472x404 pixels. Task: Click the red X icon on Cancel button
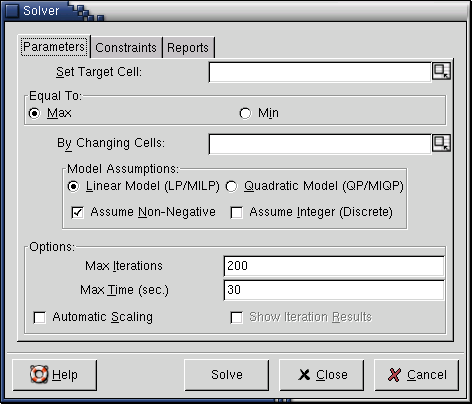coord(395,375)
